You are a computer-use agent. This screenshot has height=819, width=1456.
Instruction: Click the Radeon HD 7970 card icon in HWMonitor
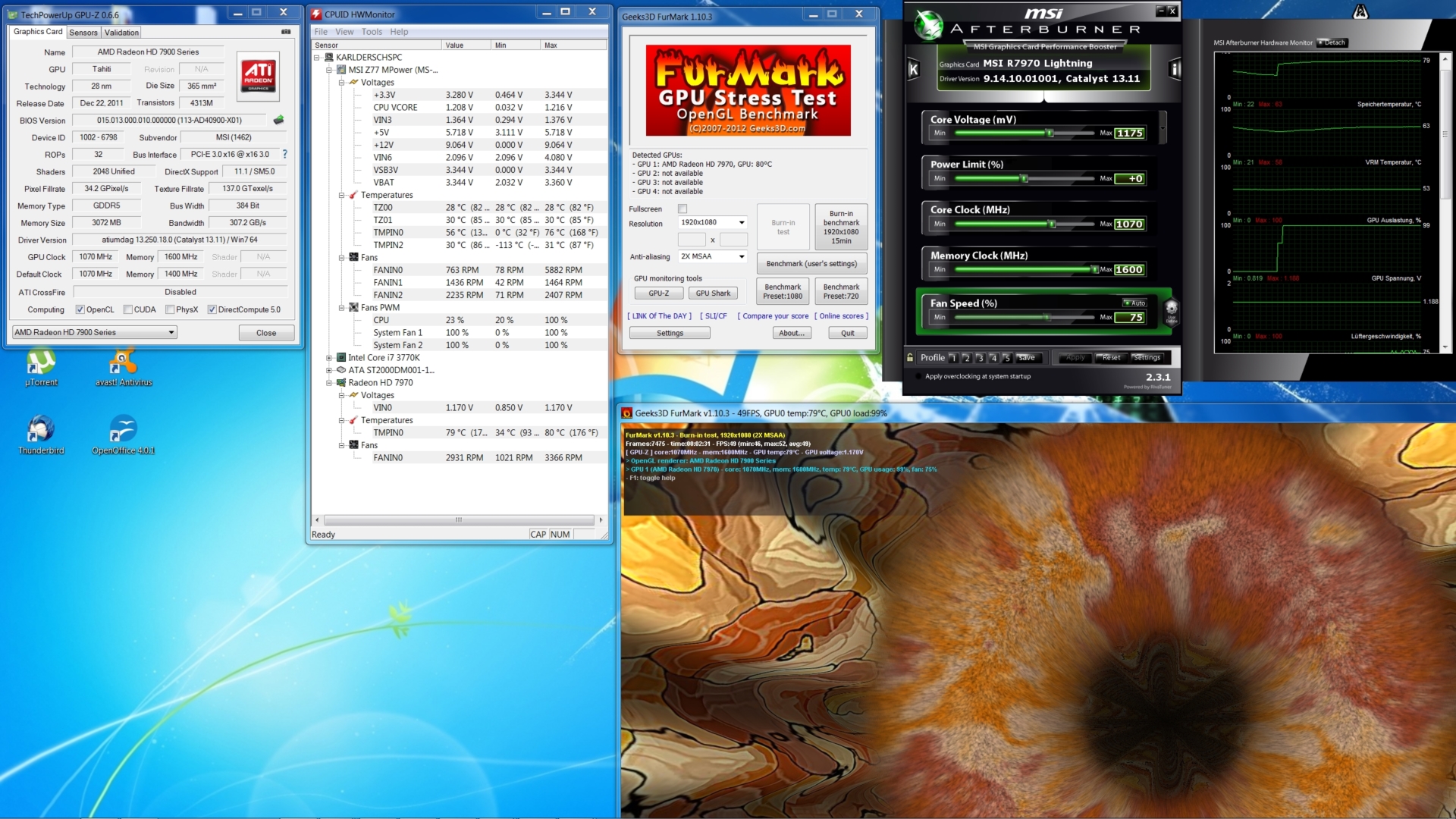tap(341, 383)
